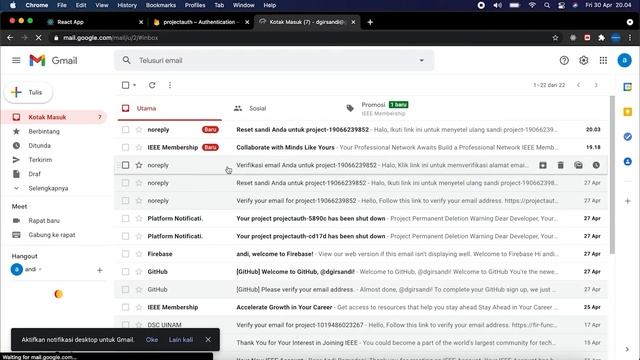Stop loading page button

38,38
